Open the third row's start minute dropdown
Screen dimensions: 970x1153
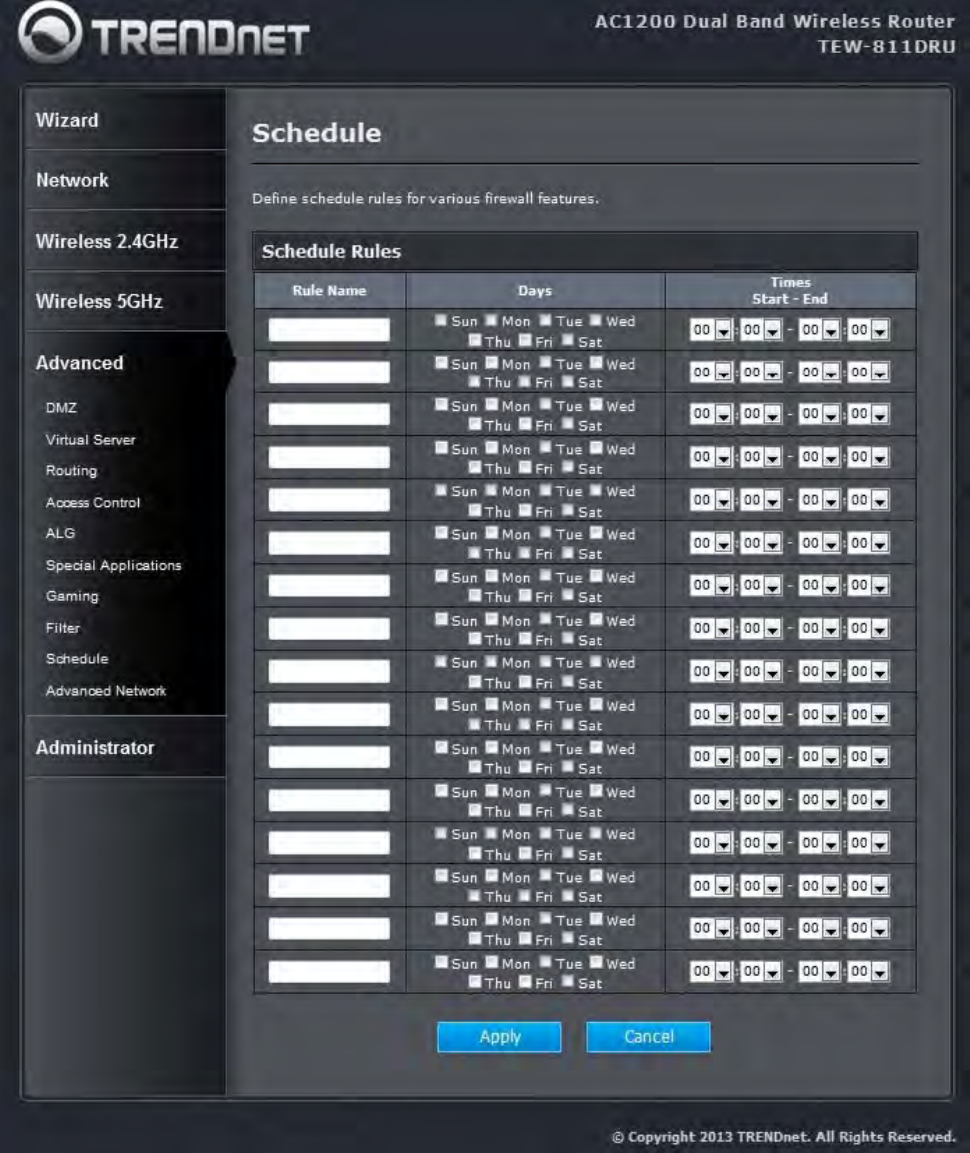click(x=760, y=414)
